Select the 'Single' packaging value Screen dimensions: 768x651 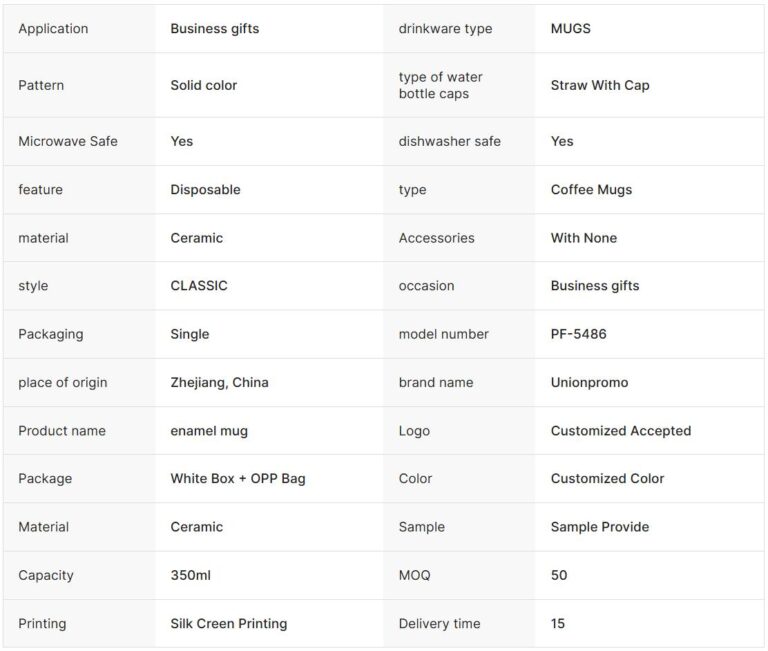point(189,334)
